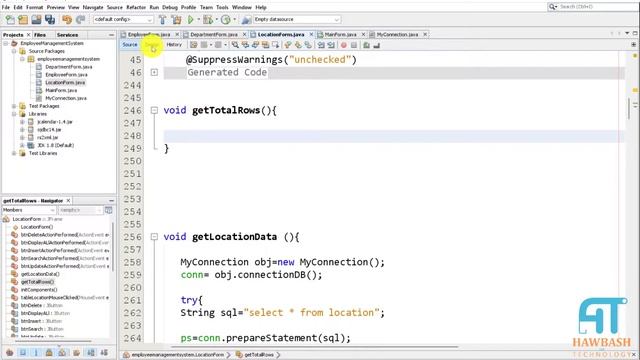Screen dimensions: 640x360
Task: Select getLocationData() in the Navigator list
Action: pos(40,274)
